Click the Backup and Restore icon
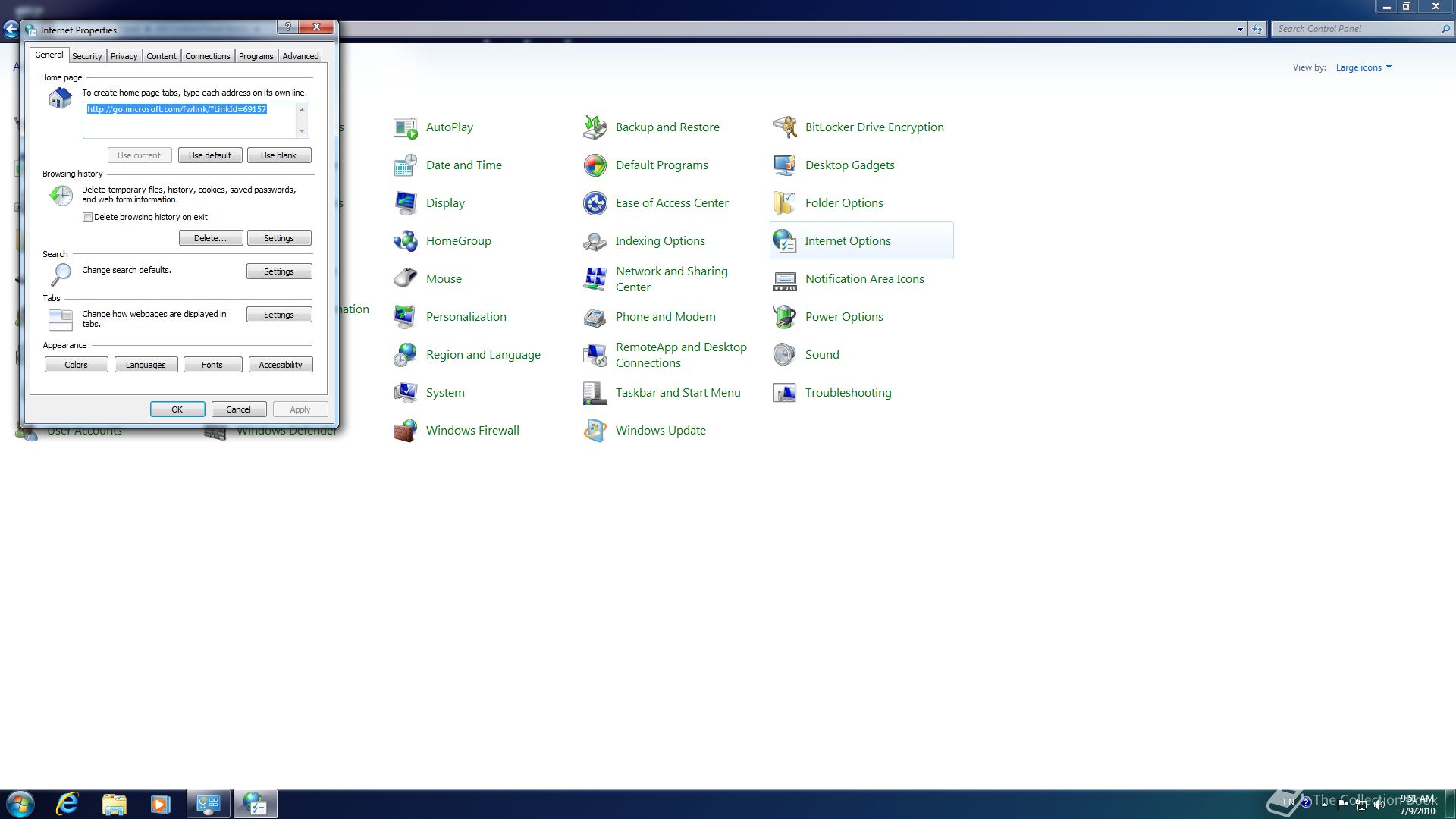The width and height of the screenshot is (1456, 819). [595, 127]
